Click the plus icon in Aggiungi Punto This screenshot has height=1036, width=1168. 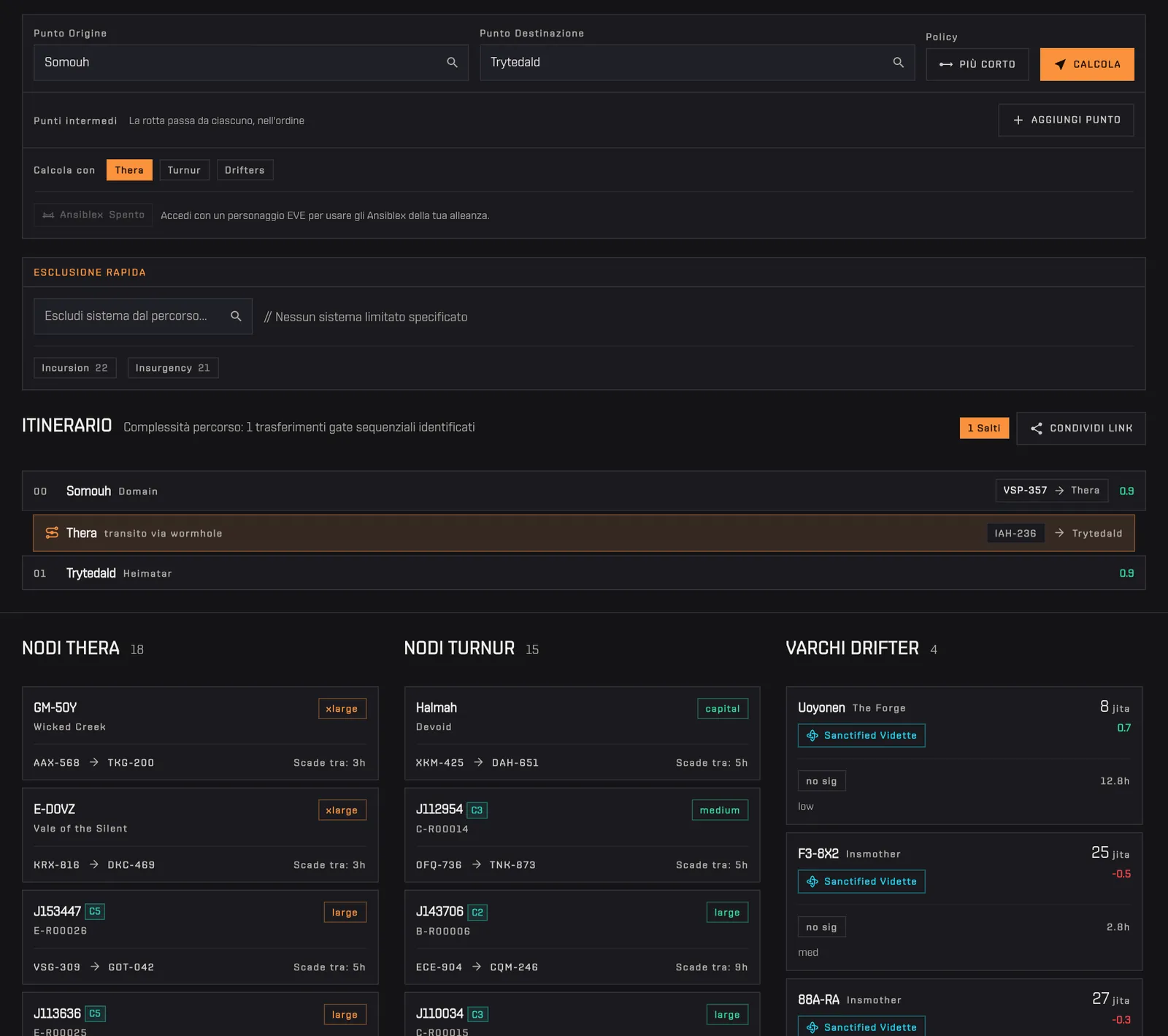(x=1018, y=120)
